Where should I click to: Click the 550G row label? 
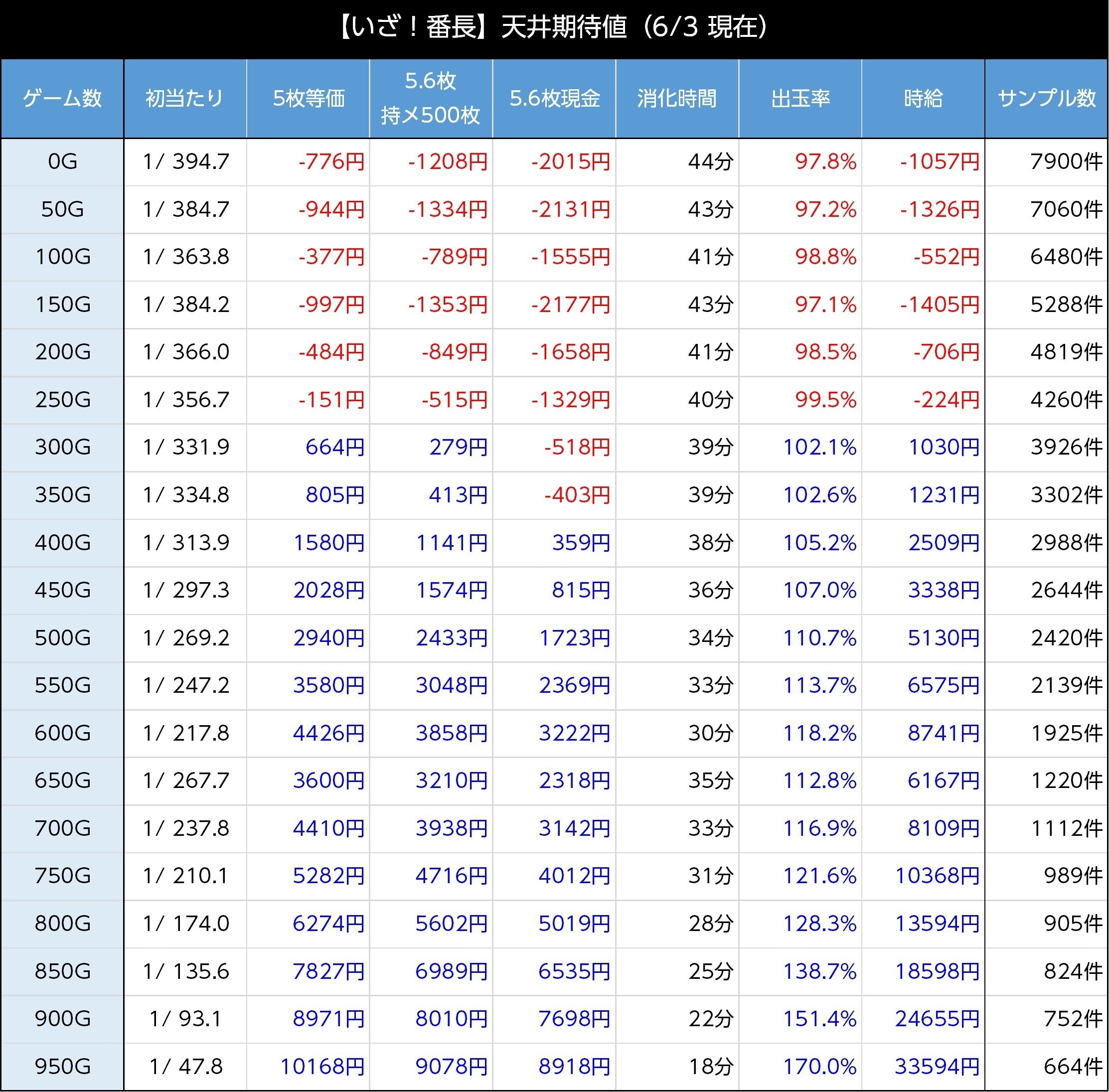62,685
